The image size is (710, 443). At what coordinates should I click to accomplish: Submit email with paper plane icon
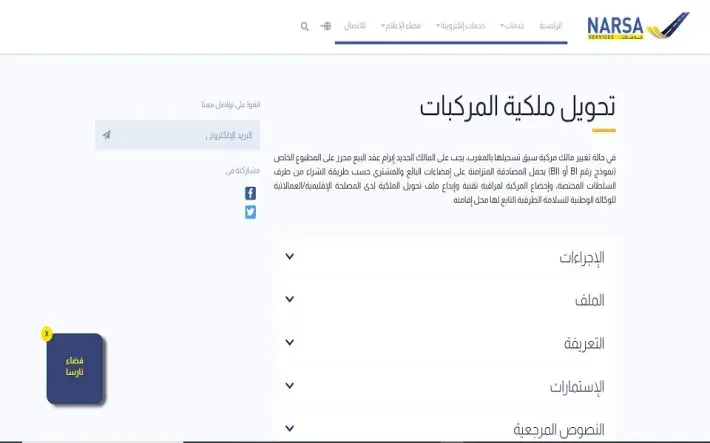106,135
